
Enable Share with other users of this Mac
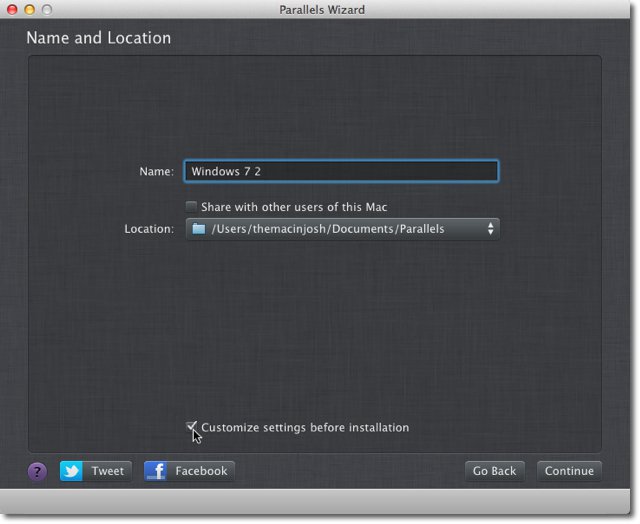[x=191, y=207]
